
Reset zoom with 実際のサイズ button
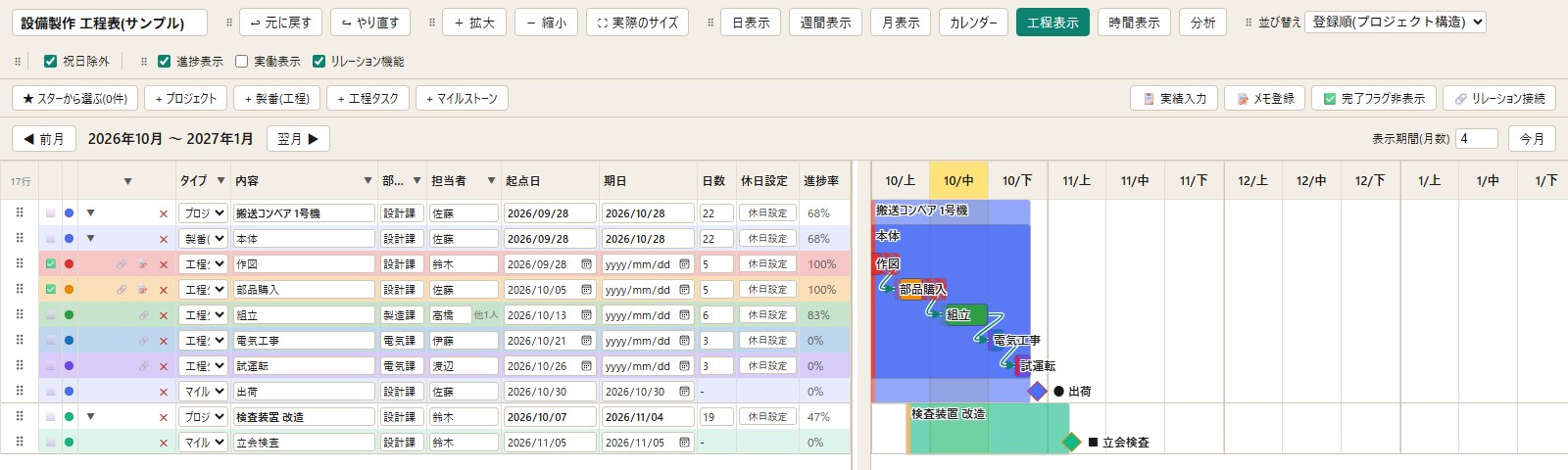(x=637, y=23)
